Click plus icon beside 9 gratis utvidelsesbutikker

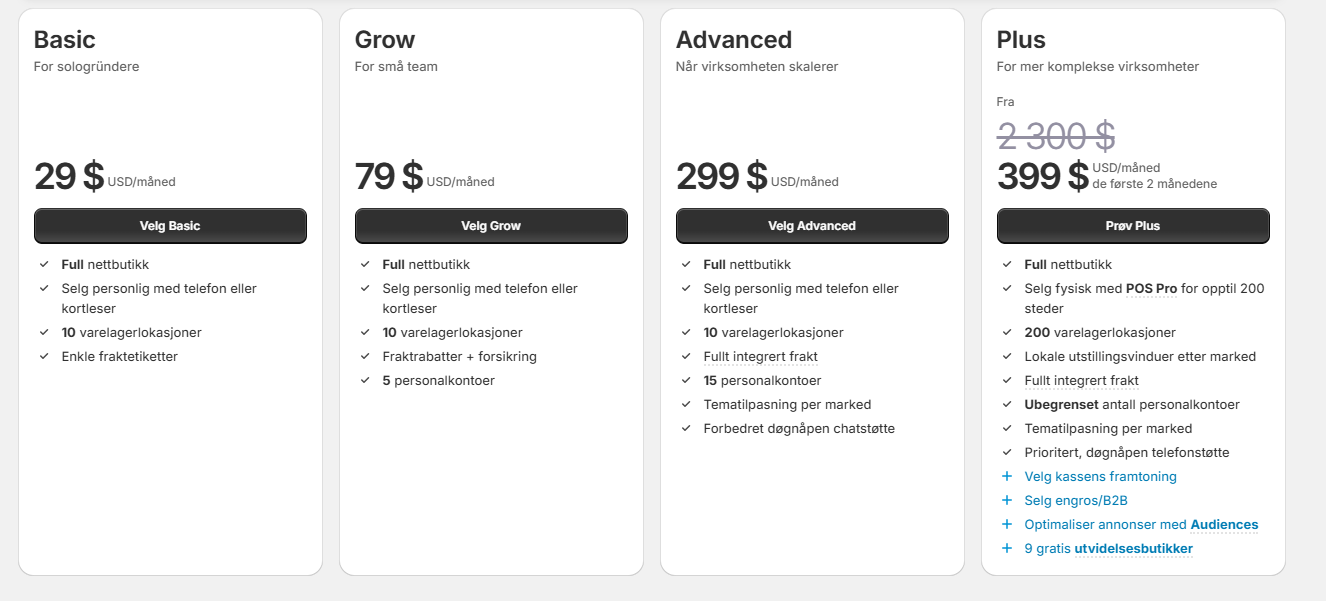[x=1007, y=549]
